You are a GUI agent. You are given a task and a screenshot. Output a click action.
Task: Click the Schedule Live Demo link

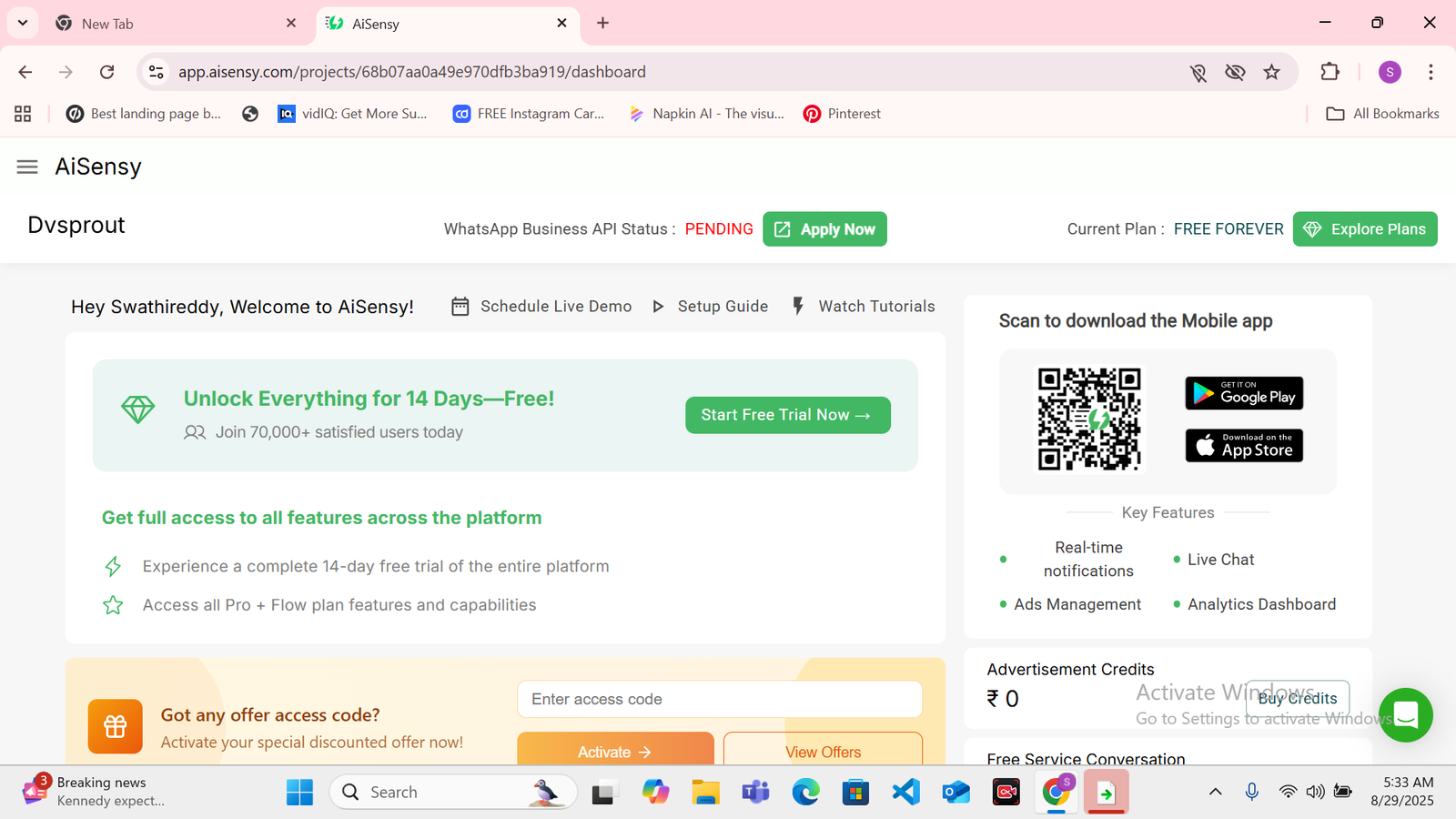point(541,307)
